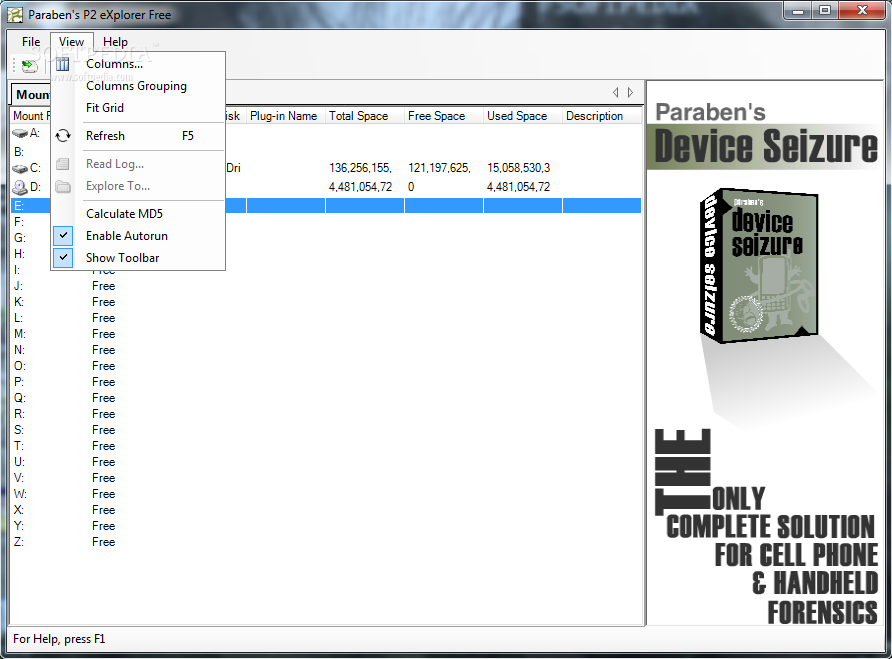Toggle the Show Toolbar checkmark

[63, 257]
